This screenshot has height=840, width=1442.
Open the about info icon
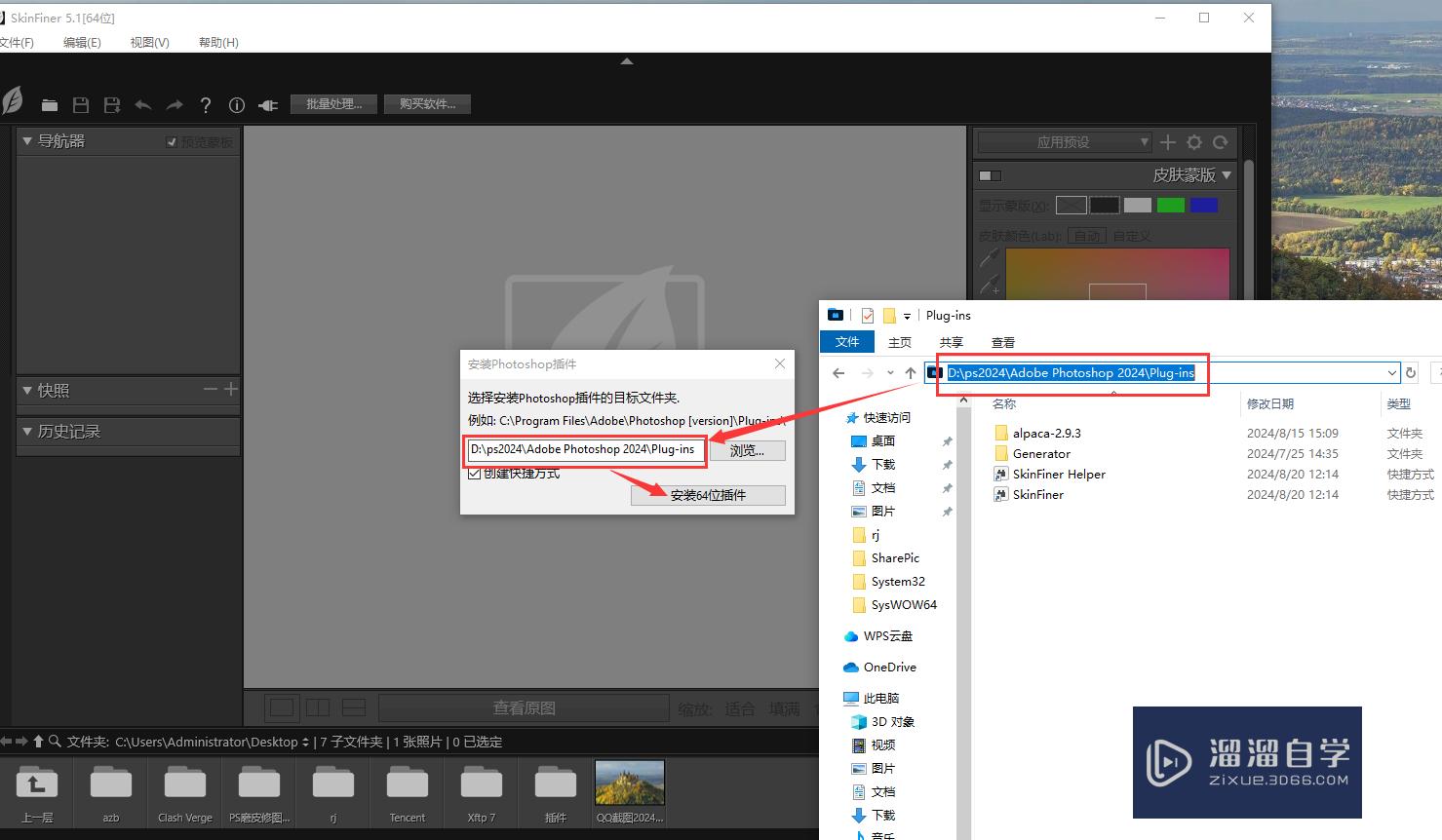click(x=236, y=105)
